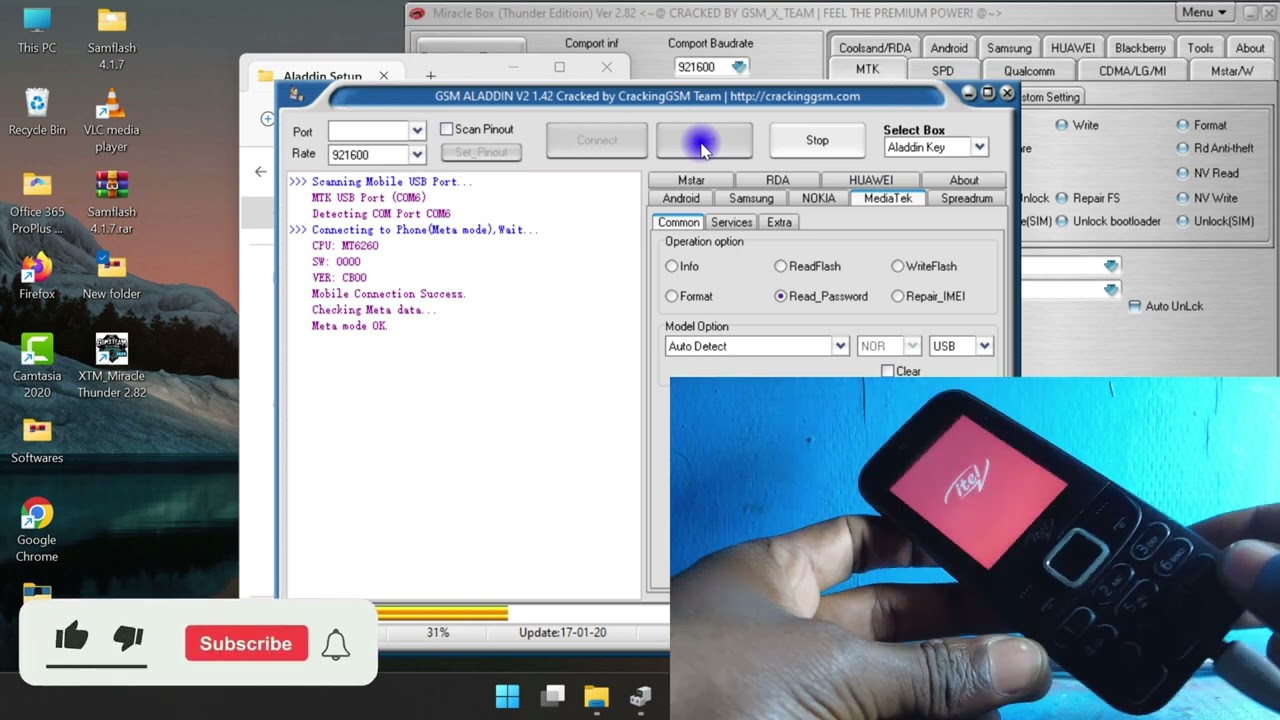The image size is (1280, 720).
Task: Open the Recycle Bin
Action: pos(37,112)
